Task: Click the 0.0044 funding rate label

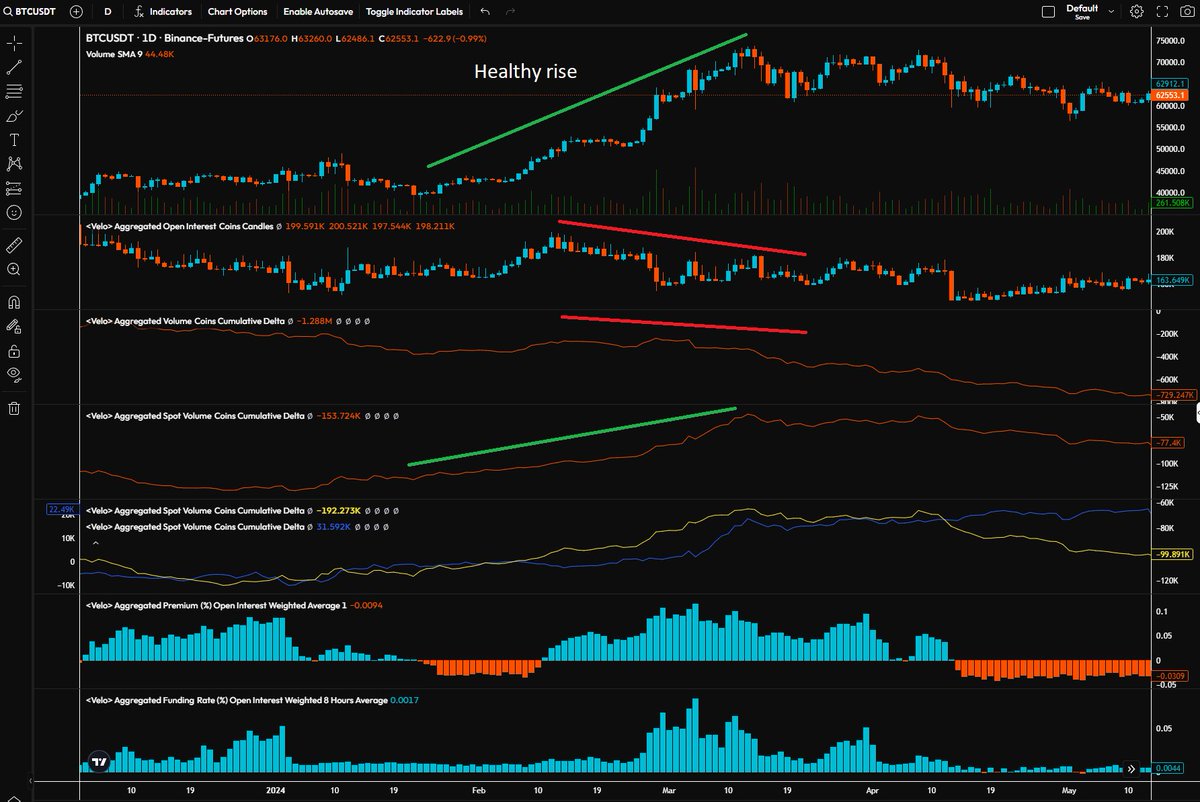Action: point(1169,768)
